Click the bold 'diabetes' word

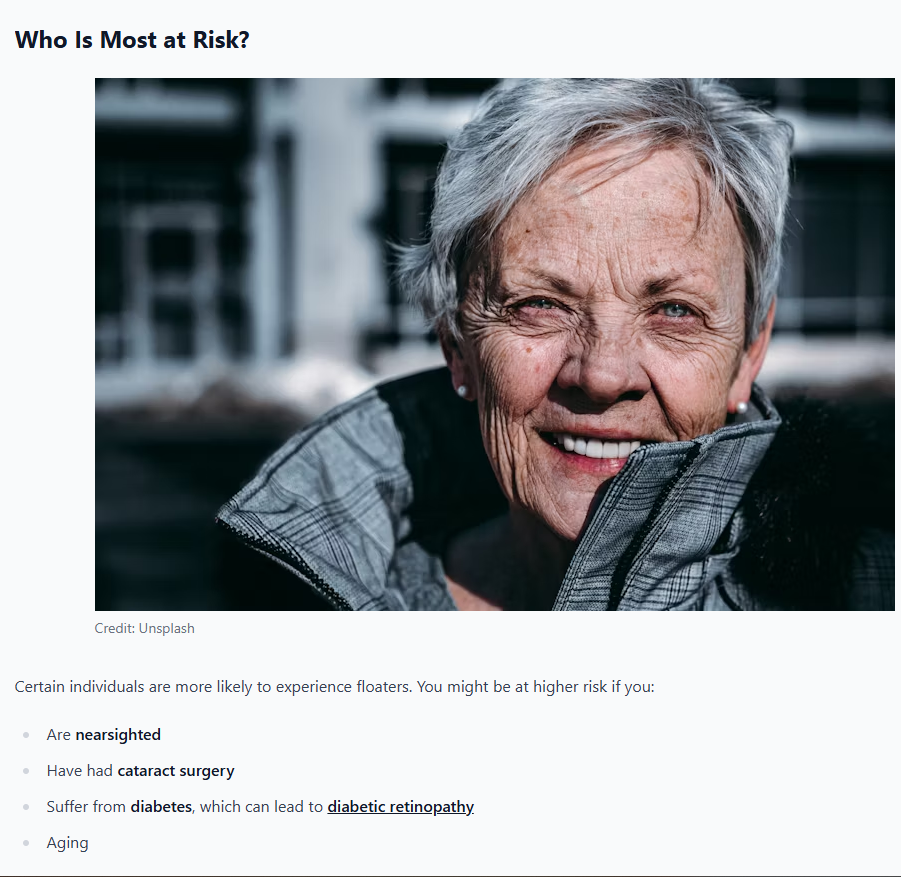click(x=161, y=807)
